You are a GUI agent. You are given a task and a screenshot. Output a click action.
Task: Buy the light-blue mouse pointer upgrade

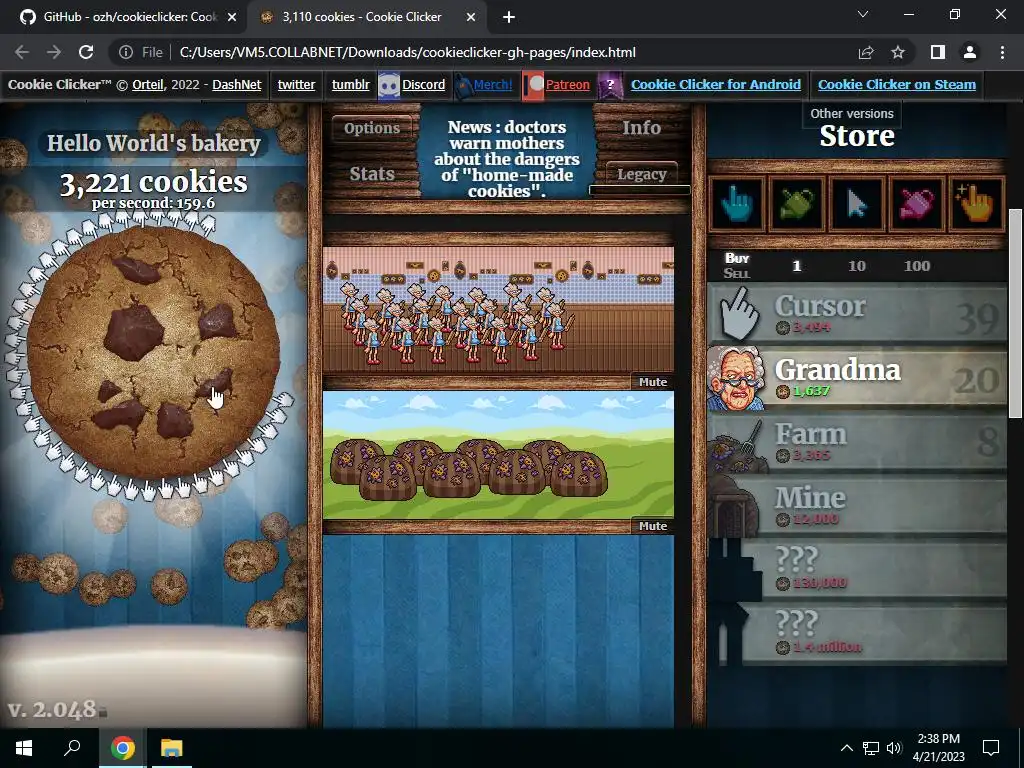pos(856,204)
